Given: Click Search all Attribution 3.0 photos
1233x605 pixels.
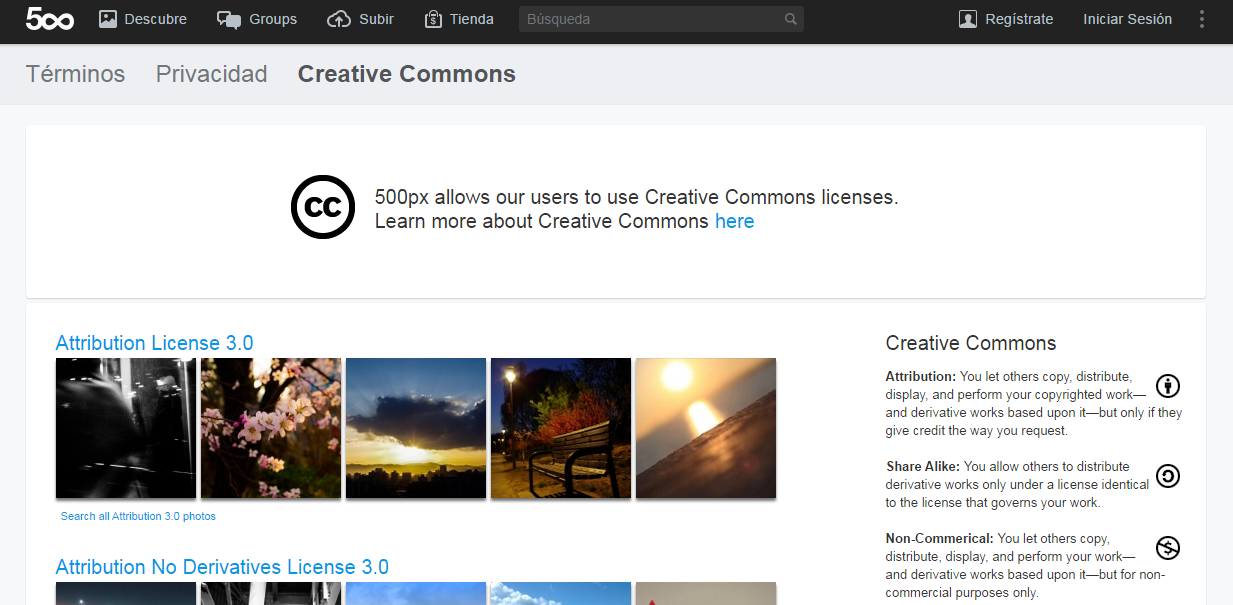Looking at the screenshot, I should (138, 516).
